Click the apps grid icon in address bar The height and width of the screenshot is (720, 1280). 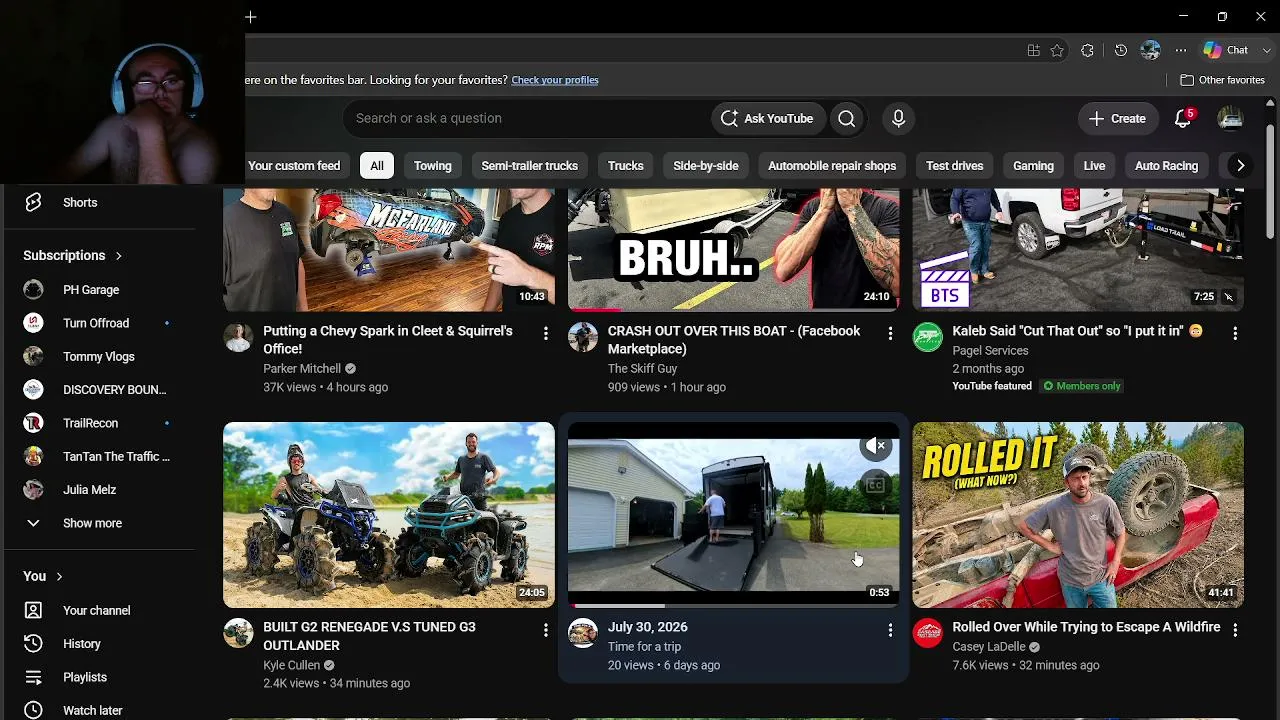[1034, 50]
